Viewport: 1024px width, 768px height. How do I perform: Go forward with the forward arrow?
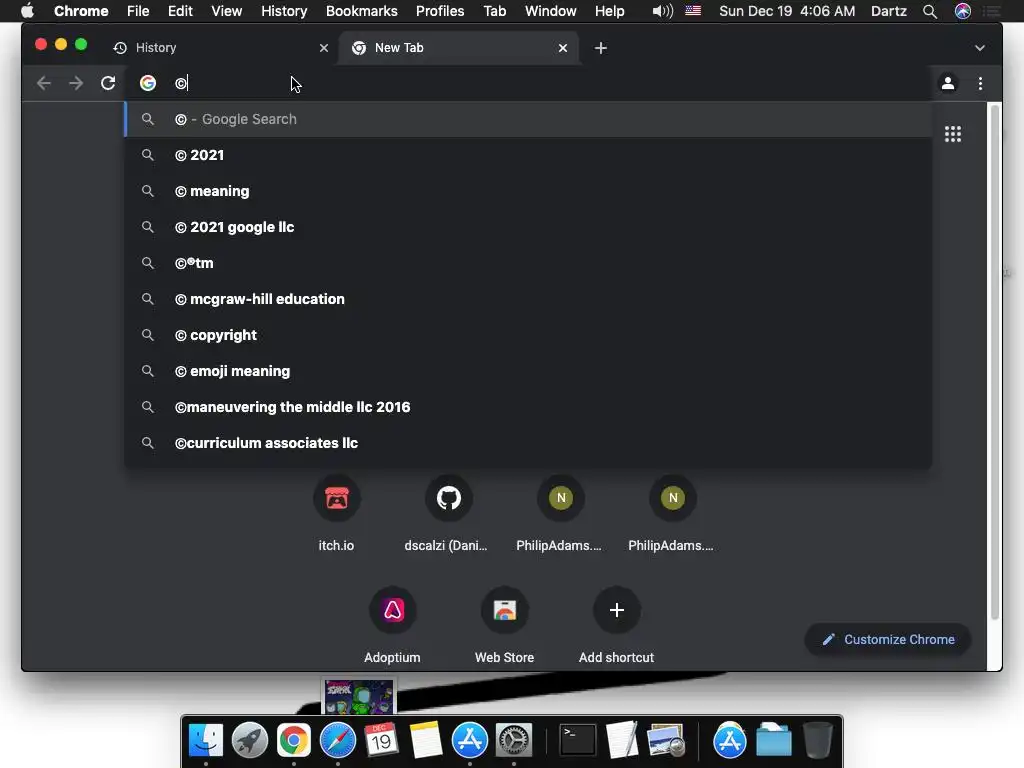click(76, 83)
